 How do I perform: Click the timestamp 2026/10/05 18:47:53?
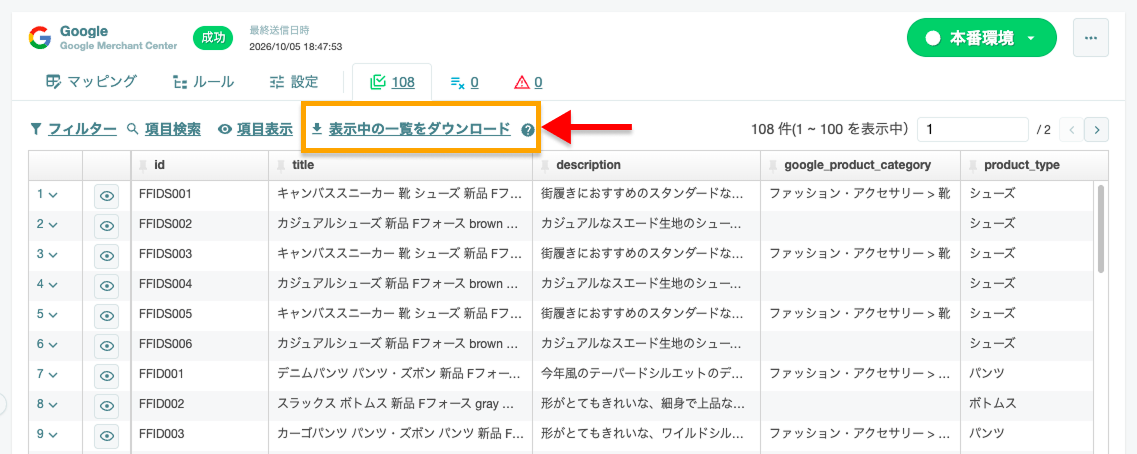[x=295, y=46]
